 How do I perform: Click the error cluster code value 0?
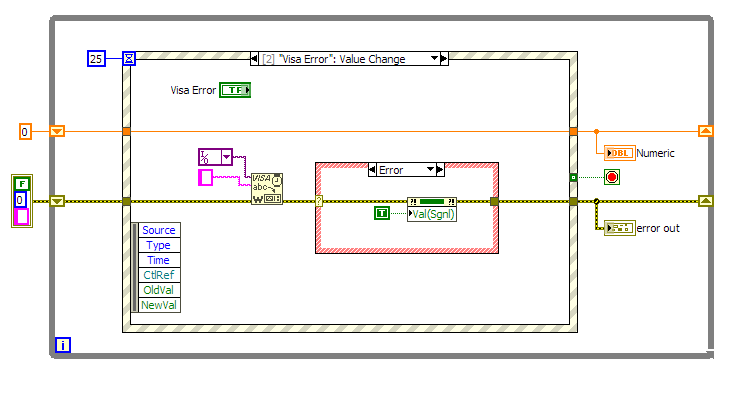pyautogui.click(x=20, y=200)
